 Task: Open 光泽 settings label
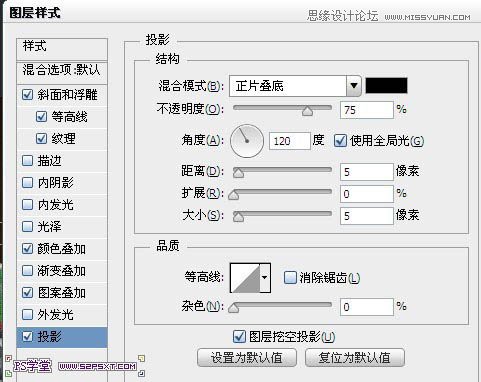[x=49, y=227]
